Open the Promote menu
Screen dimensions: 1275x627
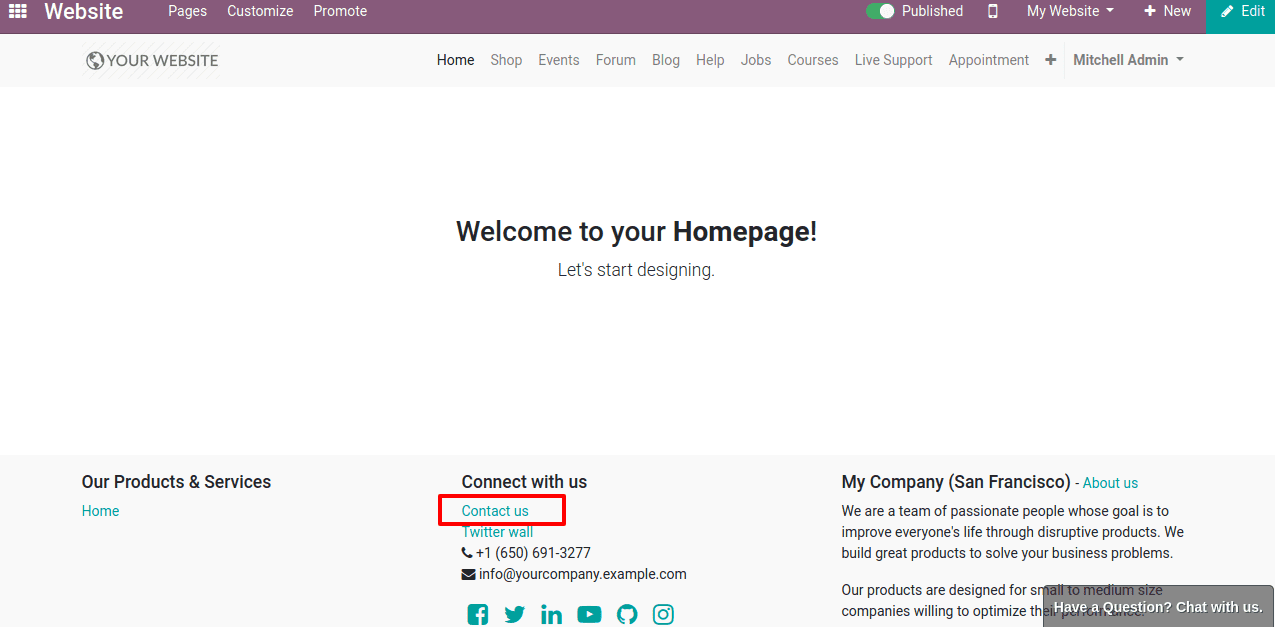(340, 11)
